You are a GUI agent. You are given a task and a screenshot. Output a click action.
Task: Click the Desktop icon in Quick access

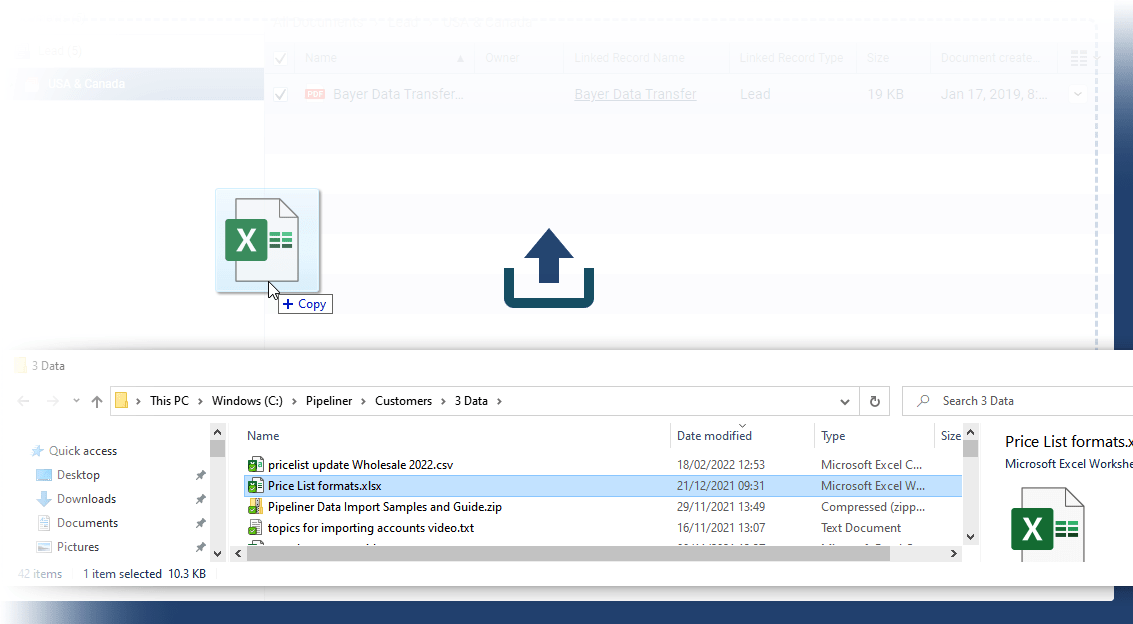[44, 475]
